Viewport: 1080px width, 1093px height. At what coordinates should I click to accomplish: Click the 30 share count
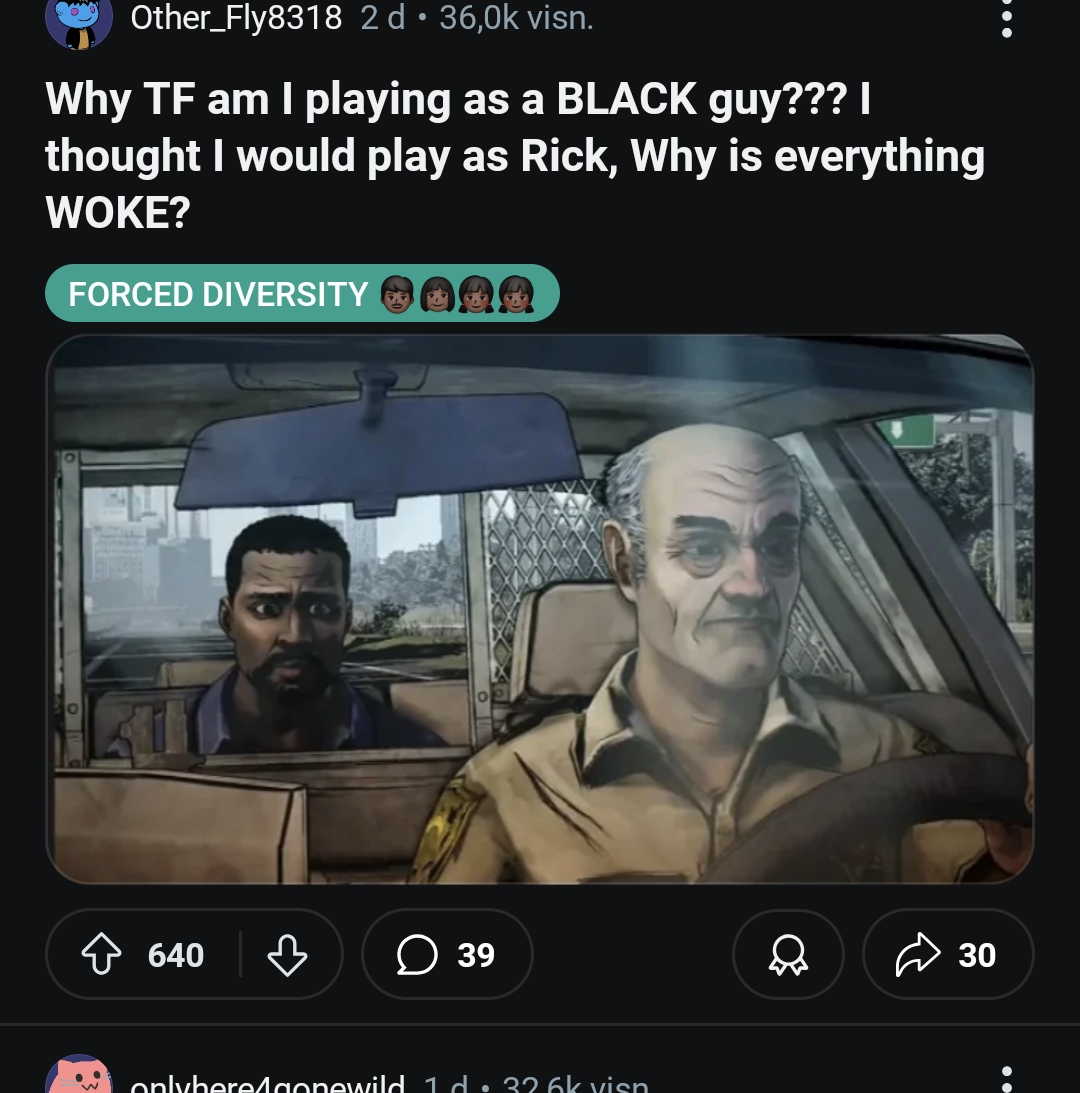point(977,954)
